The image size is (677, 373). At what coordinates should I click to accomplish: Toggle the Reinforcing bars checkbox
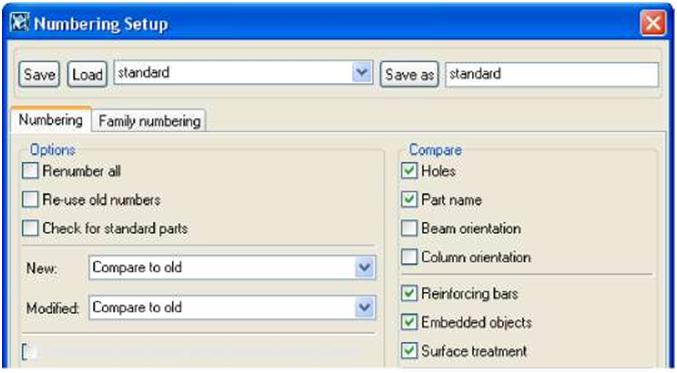409,294
